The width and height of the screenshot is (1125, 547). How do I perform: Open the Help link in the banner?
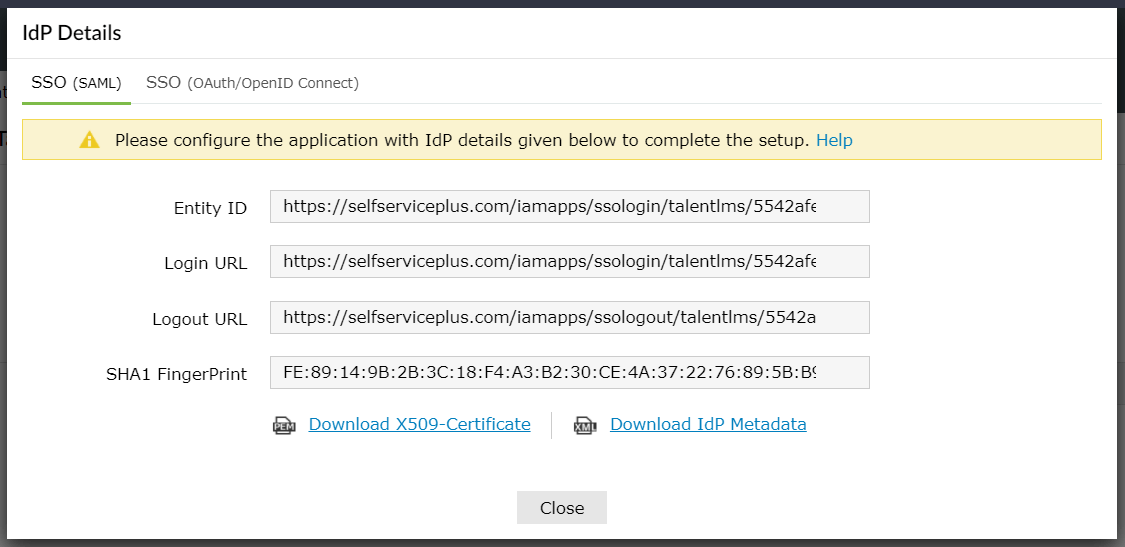pyautogui.click(x=834, y=140)
